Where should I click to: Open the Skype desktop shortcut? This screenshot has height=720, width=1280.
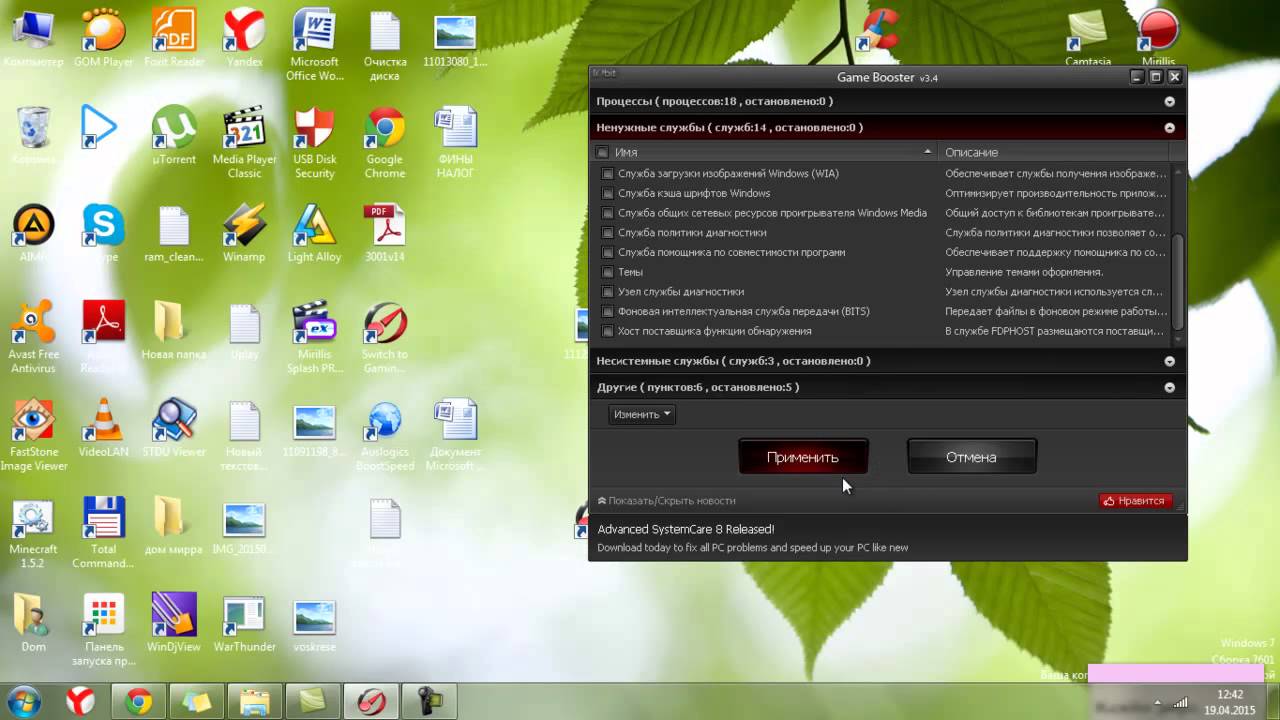[103, 233]
